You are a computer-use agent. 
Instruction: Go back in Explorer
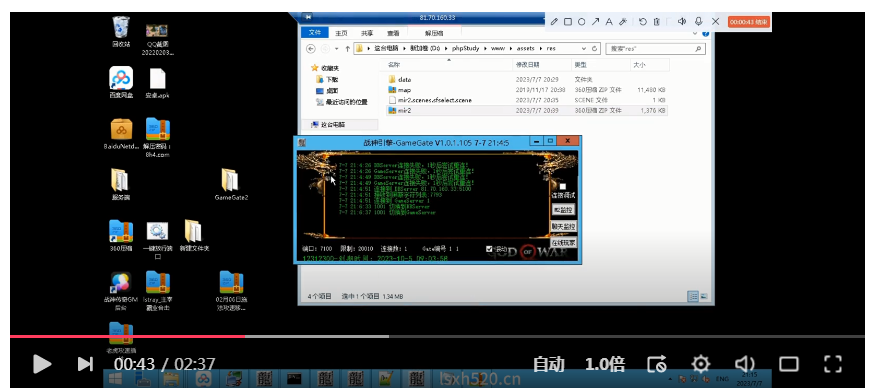click(x=311, y=49)
